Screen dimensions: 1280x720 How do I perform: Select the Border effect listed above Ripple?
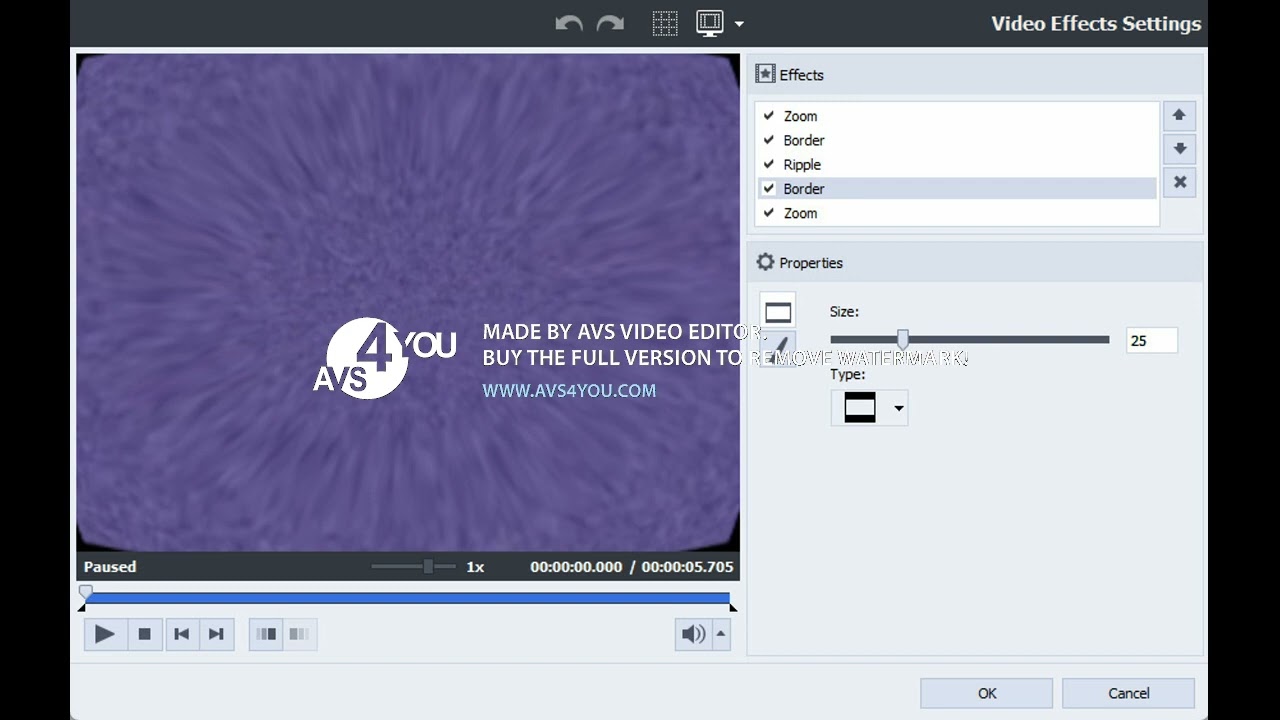(x=957, y=140)
